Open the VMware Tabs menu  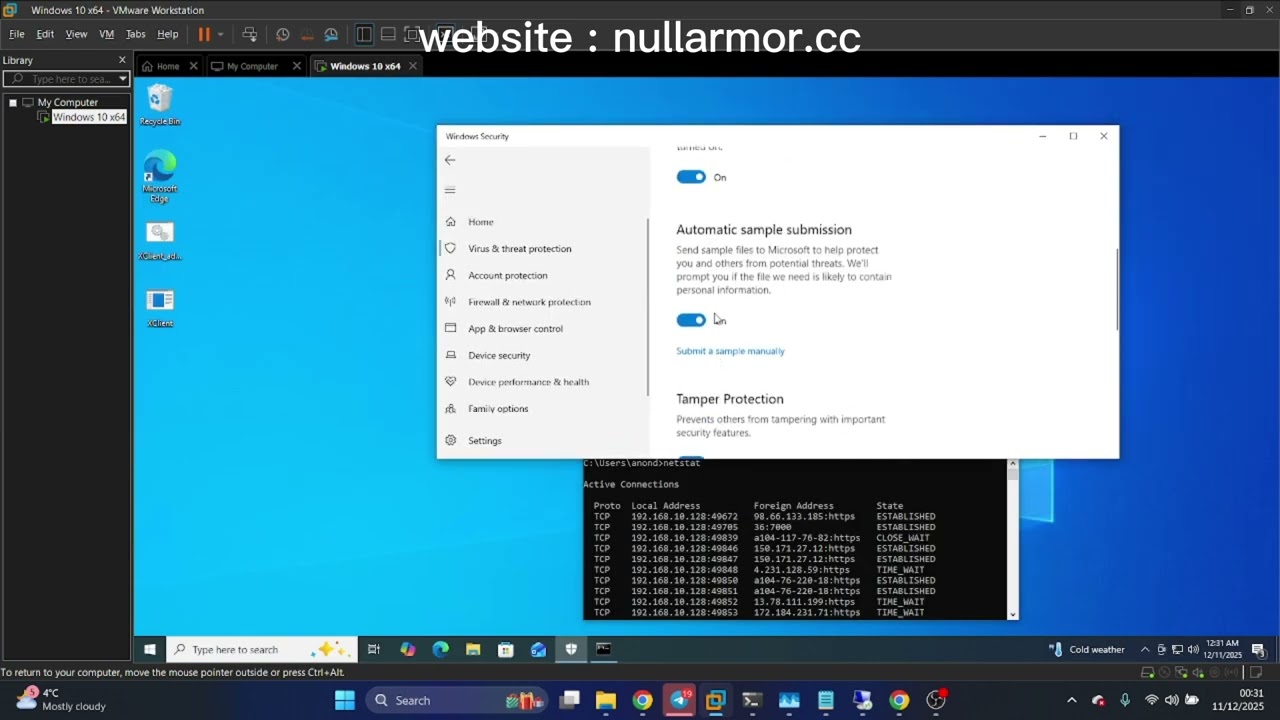[x=135, y=34]
